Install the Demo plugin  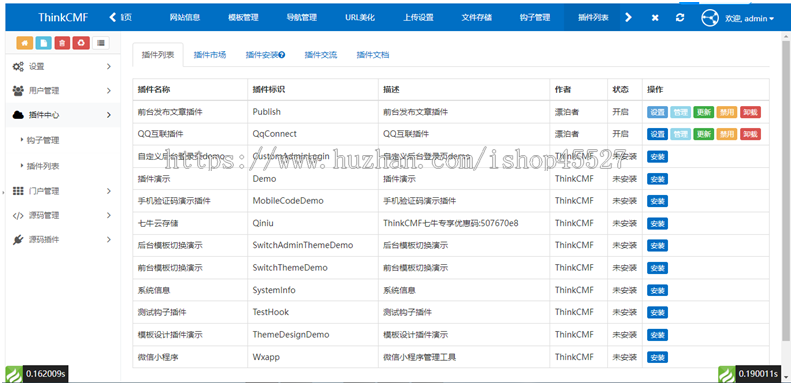[657, 179]
